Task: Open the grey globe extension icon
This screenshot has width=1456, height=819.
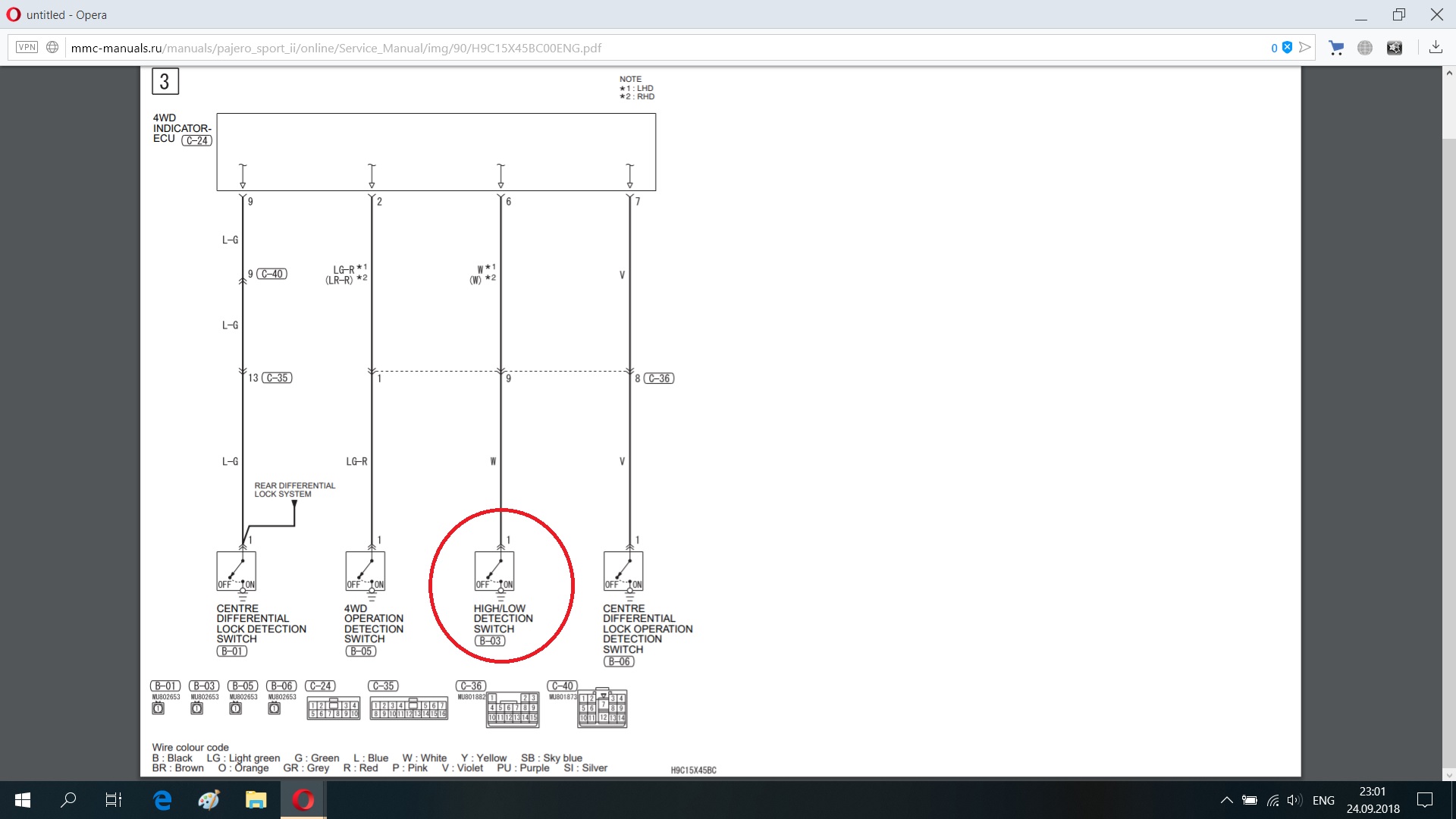Action: [1365, 48]
